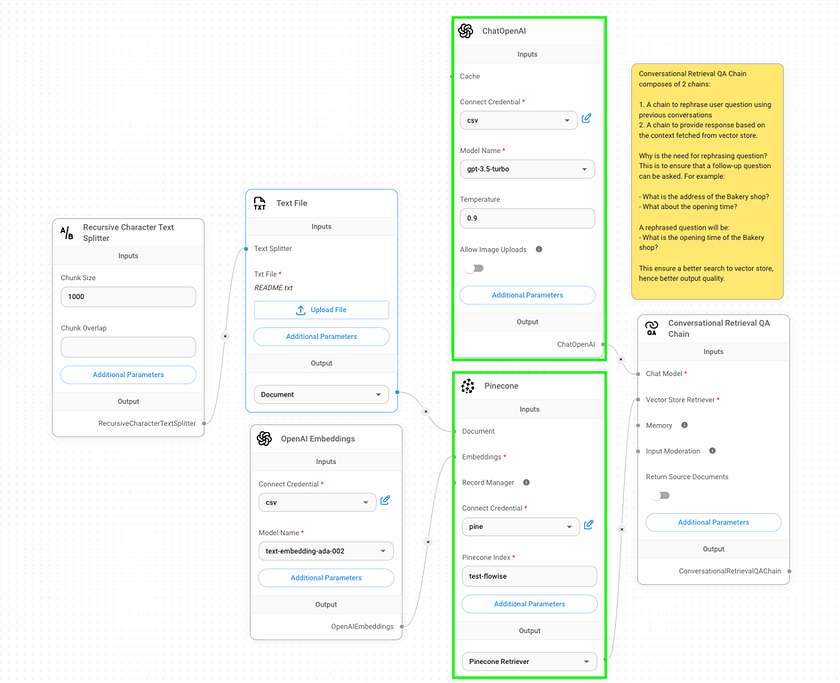Image resolution: width=840 pixels, height=683 pixels.
Task: Click the Temperature input field showing 0.9
Action: click(527, 218)
